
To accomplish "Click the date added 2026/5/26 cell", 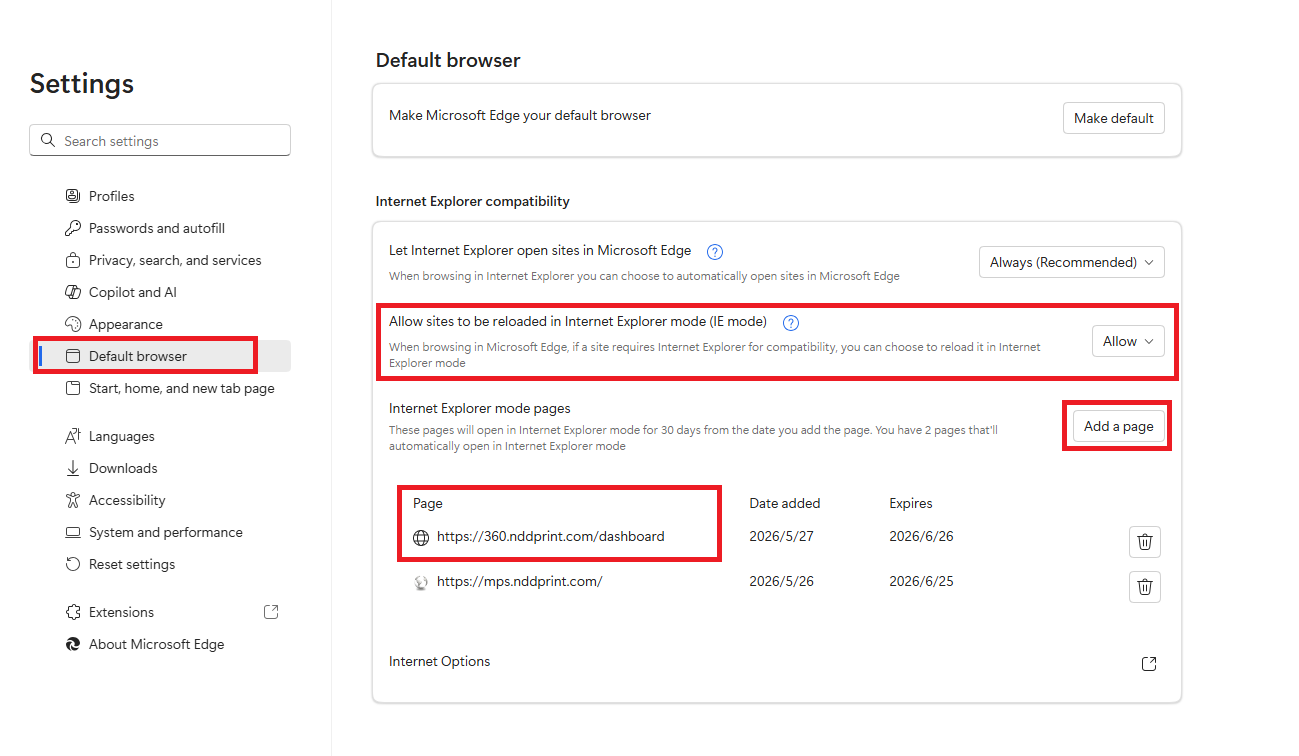I will coord(782,581).
